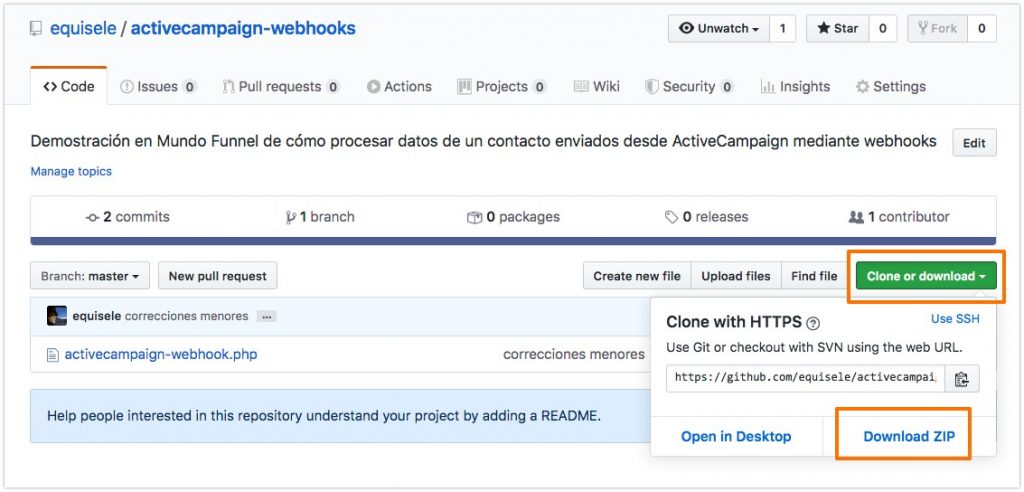1024x492 pixels.
Task: Open the 2 commits history link
Action: (x=128, y=217)
